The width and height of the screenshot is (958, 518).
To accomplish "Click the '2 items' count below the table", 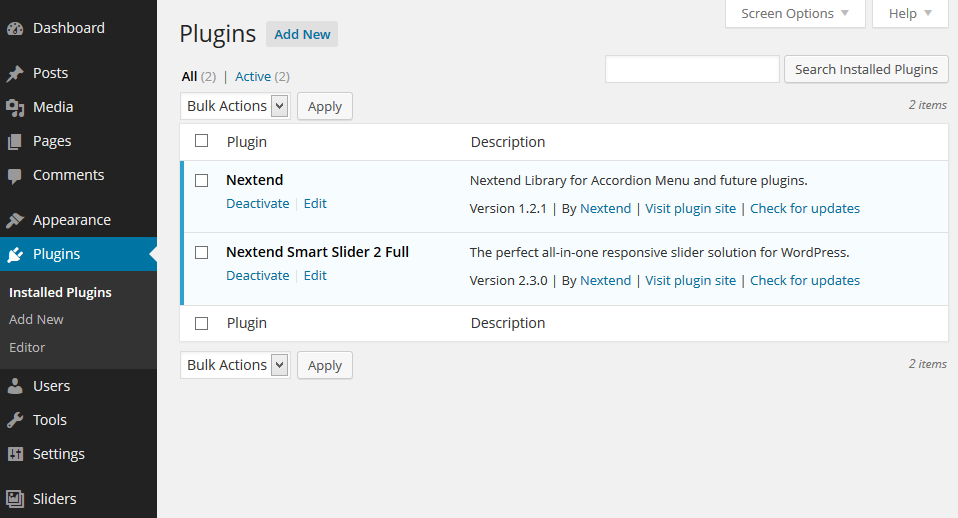I will pos(927,364).
